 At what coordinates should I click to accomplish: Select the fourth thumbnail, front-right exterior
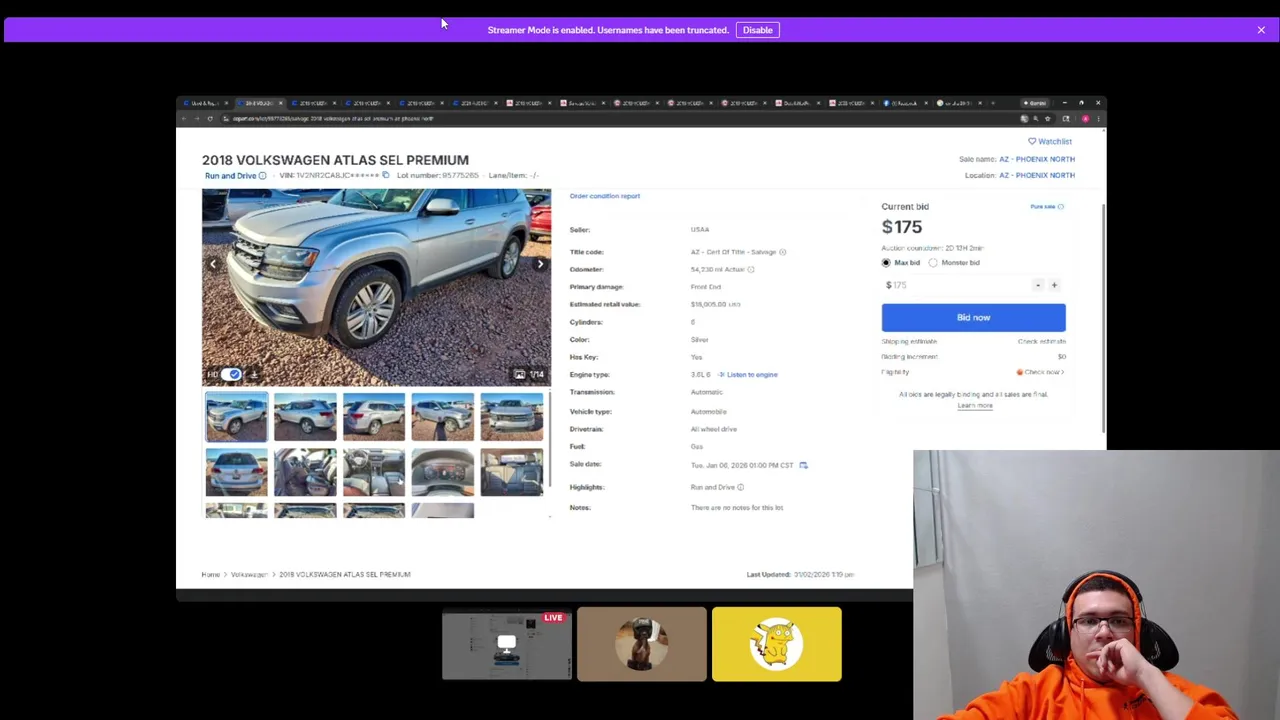click(x=443, y=417)
